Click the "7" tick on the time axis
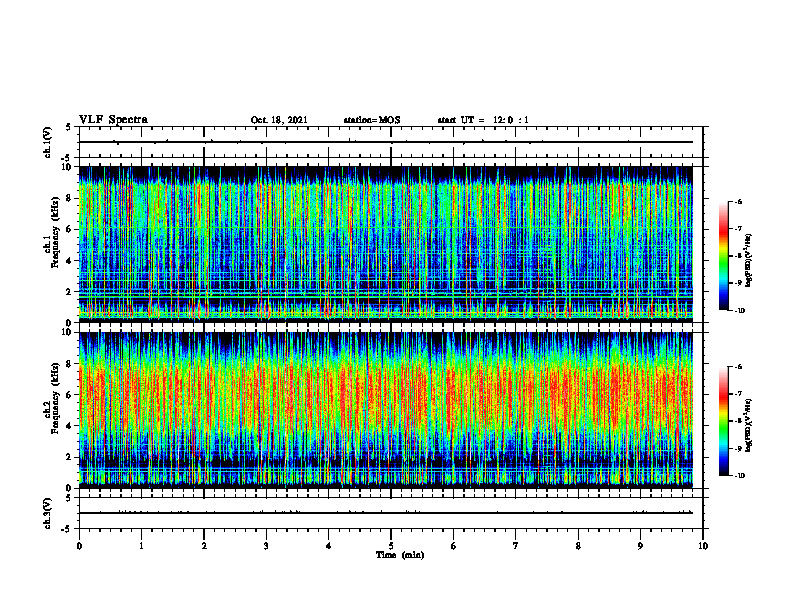The height and width of the screenshot is (612, 792). (x=516, y=546)
